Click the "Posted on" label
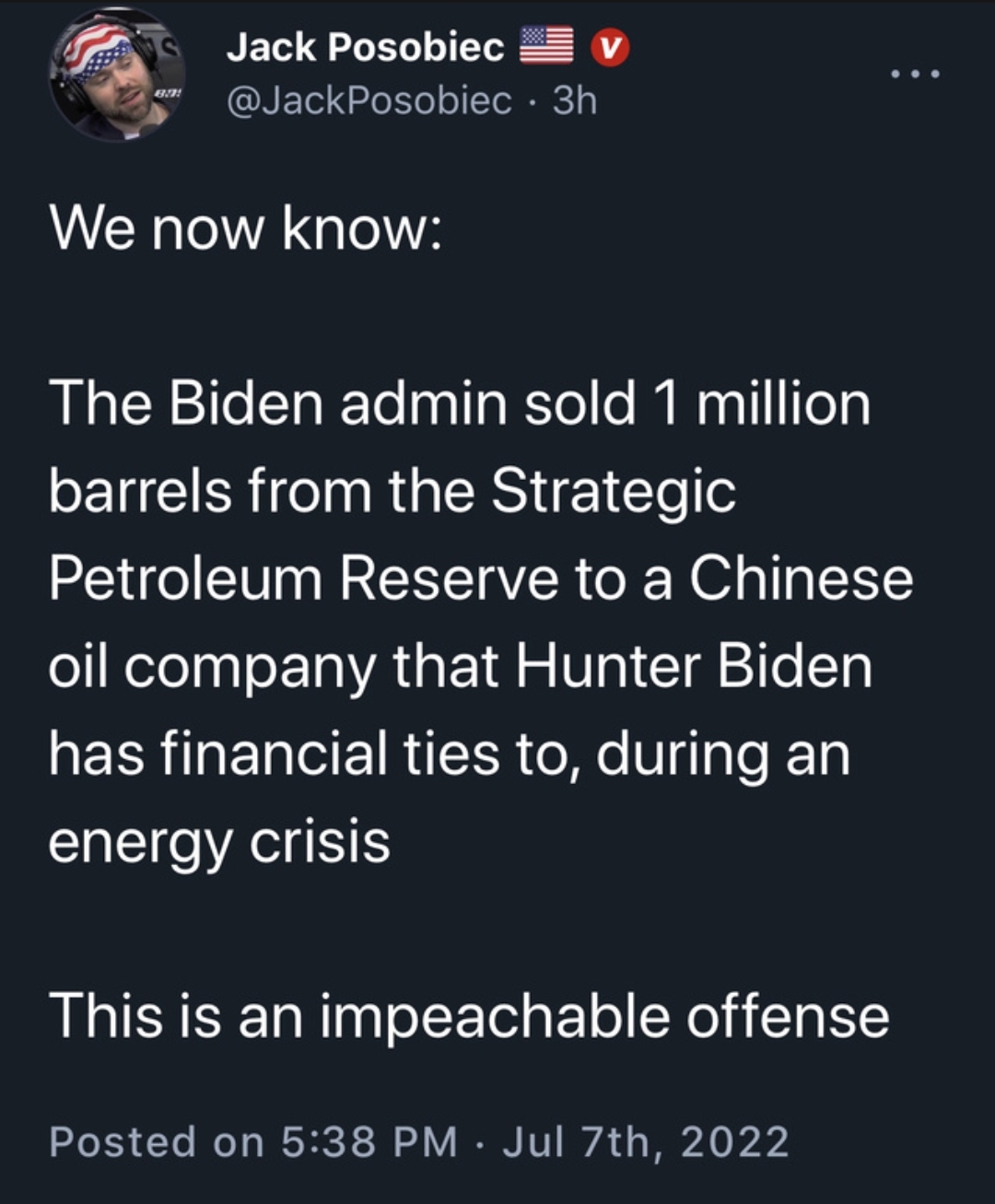This screenshot has height=1204, width=995. coord(156,1141)
